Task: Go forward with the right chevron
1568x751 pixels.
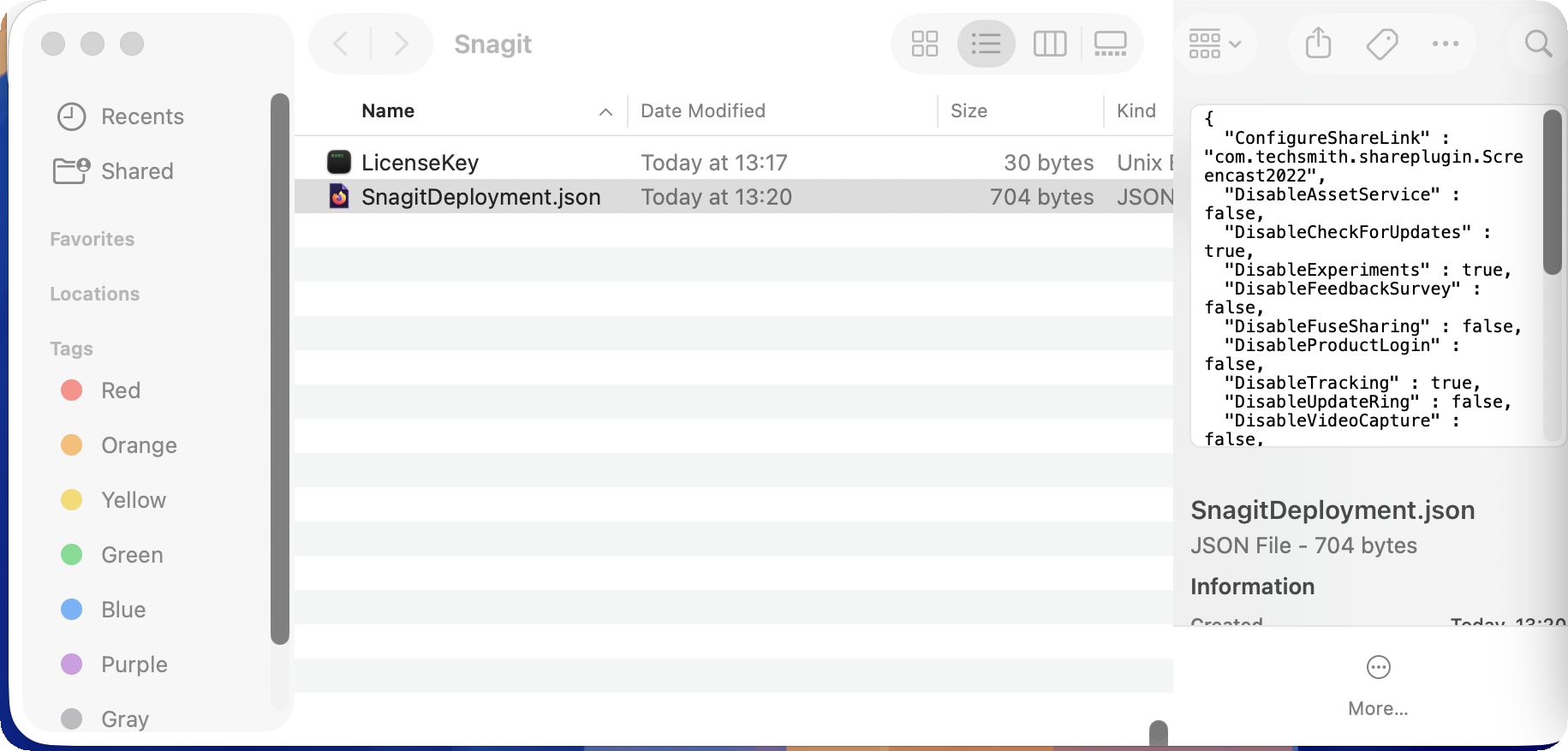Action: (x=401, y=44)
